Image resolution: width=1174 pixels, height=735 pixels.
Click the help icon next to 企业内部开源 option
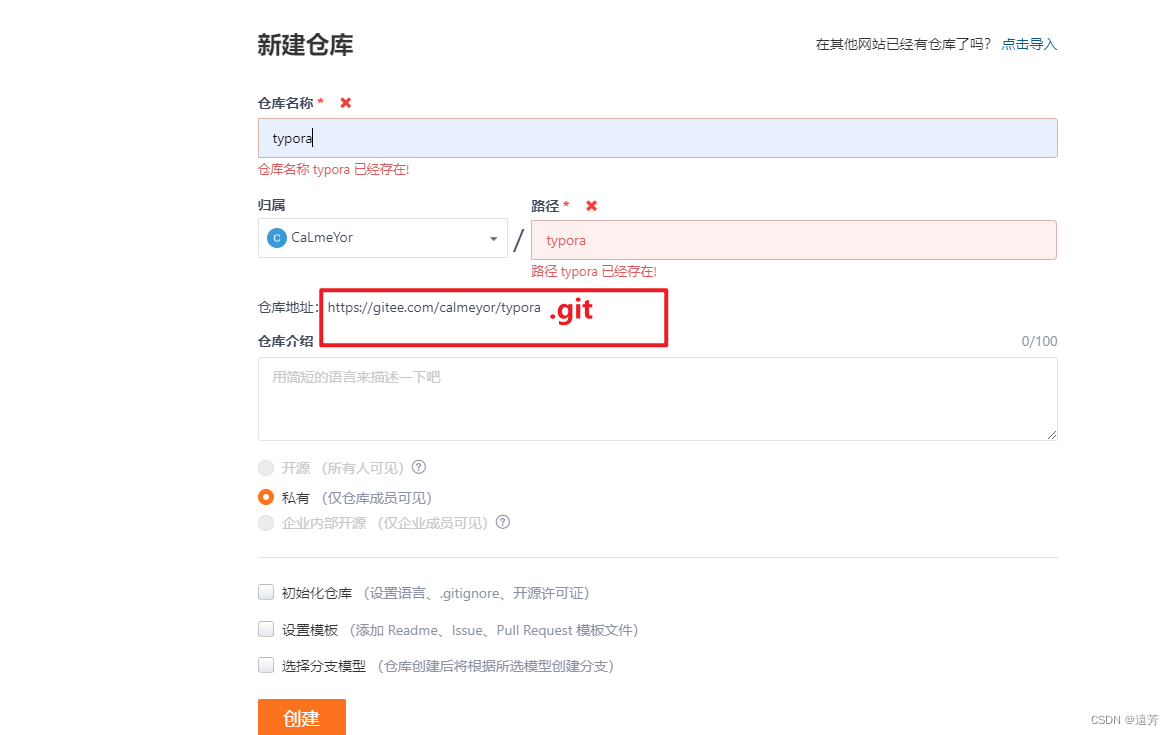point(502,522)
